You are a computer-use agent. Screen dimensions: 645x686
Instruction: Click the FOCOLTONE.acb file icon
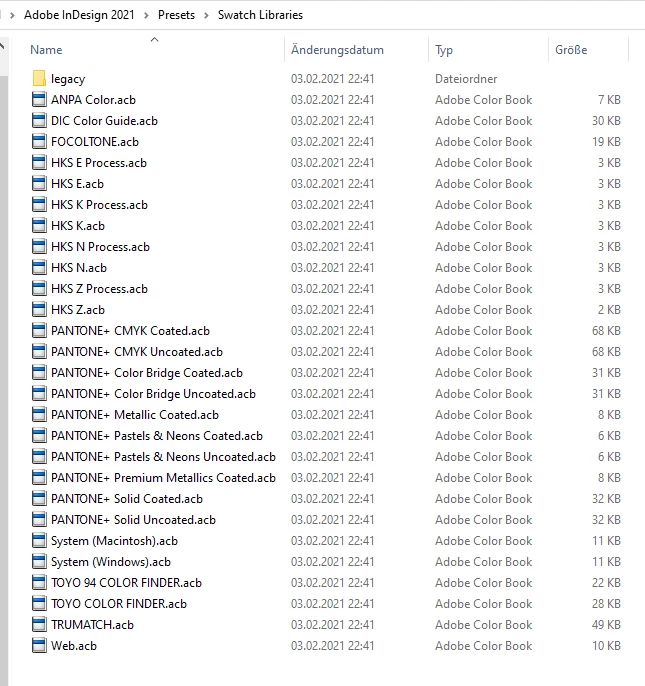coord(39,142)
